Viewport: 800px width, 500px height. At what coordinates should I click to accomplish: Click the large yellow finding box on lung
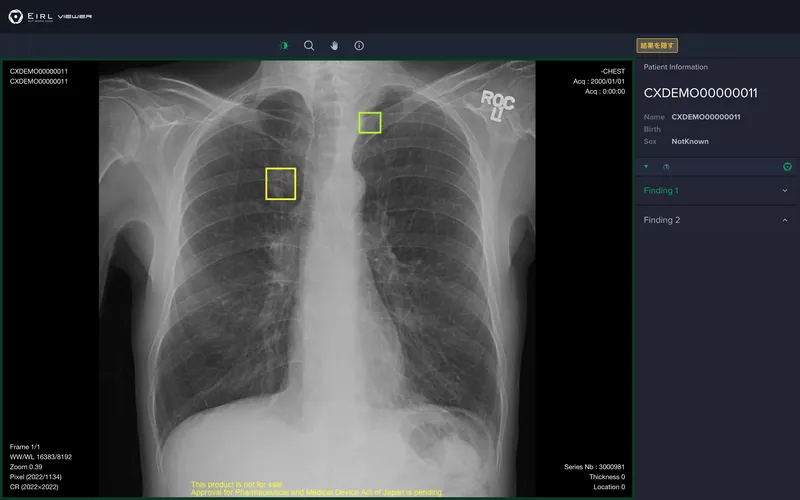281,184
